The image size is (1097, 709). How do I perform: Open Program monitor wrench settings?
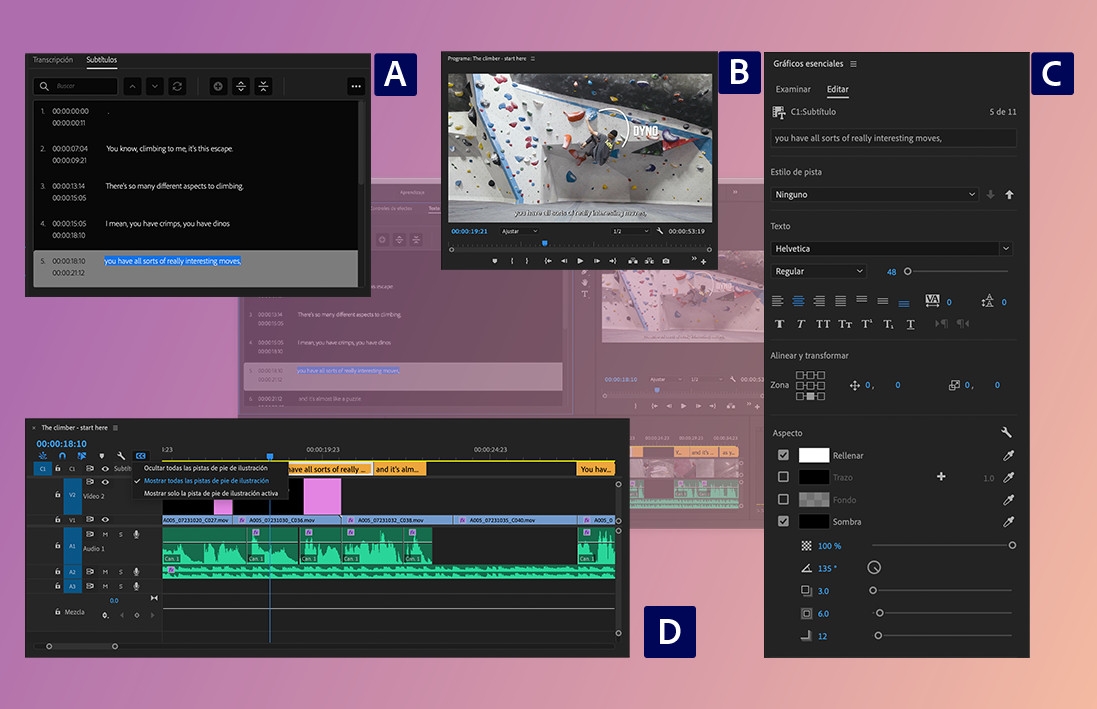tap(660, 231)
